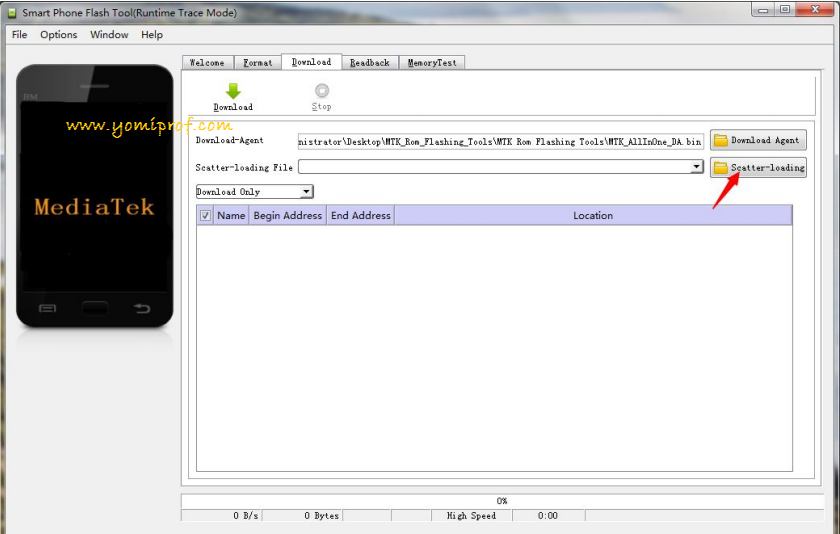Viewport: 840px width, 534px height.
Task: Sort by Begin Address column
Action: (288, 215)
